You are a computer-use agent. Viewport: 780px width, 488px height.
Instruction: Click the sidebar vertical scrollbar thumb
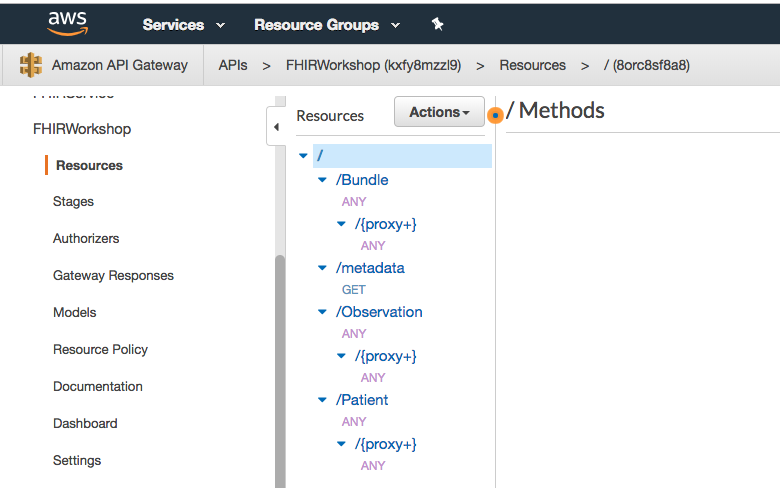point(280,371)
